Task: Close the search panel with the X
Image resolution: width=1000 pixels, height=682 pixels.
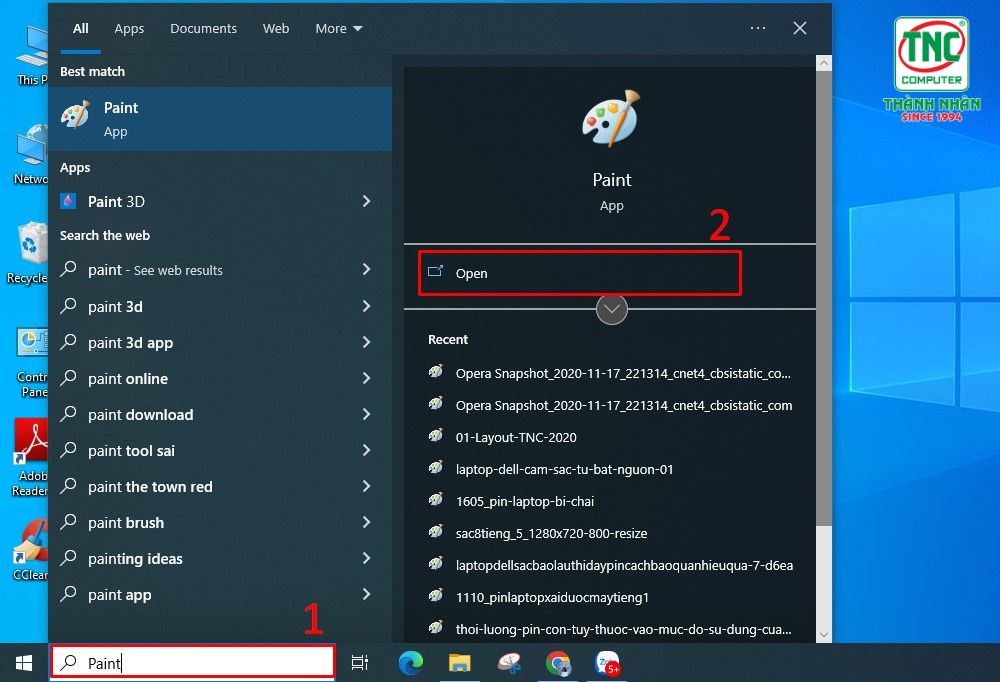Action: pos(800,28)
